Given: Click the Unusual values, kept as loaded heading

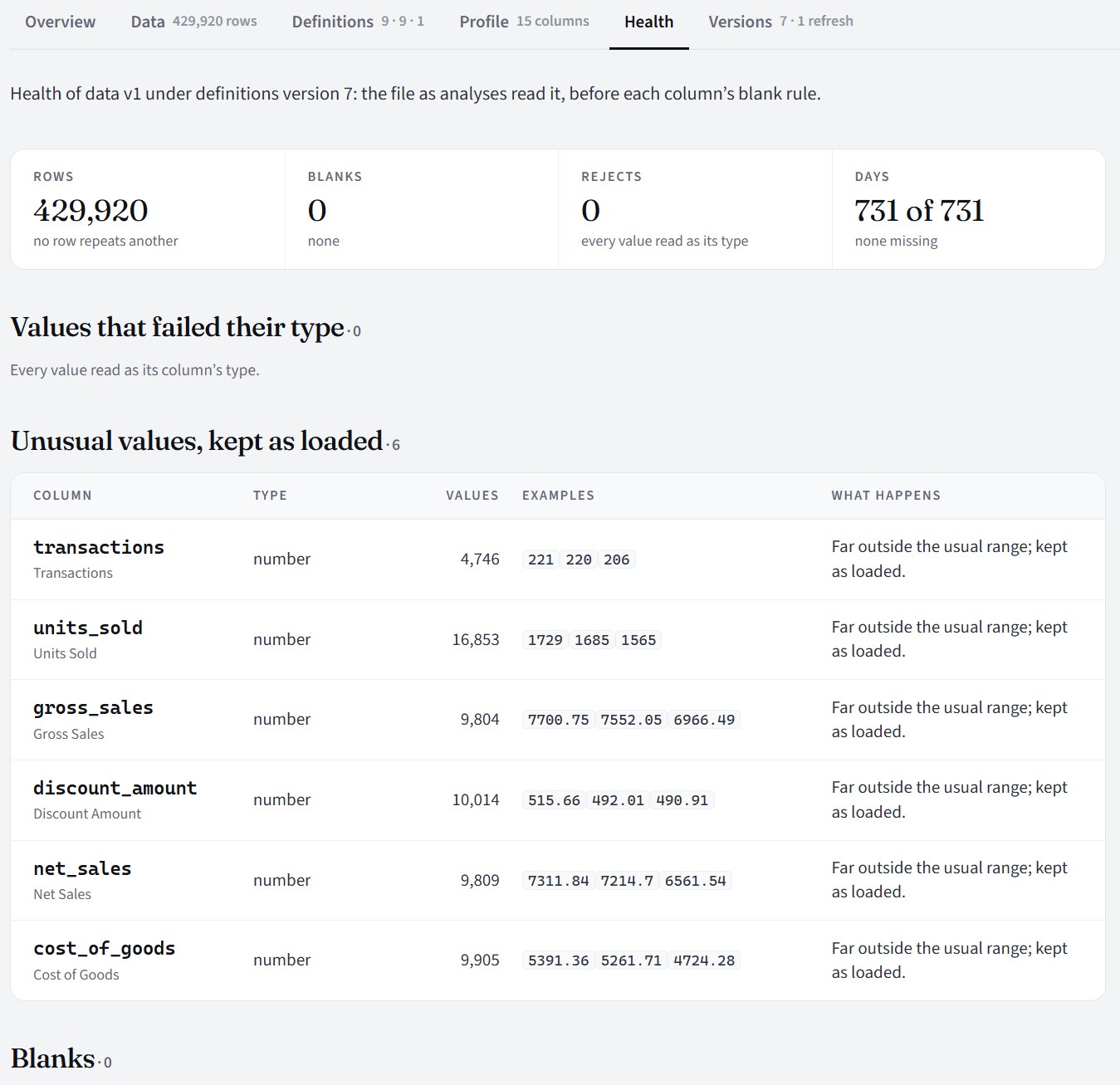Looking at the screenshot, I should coord(197,441).
